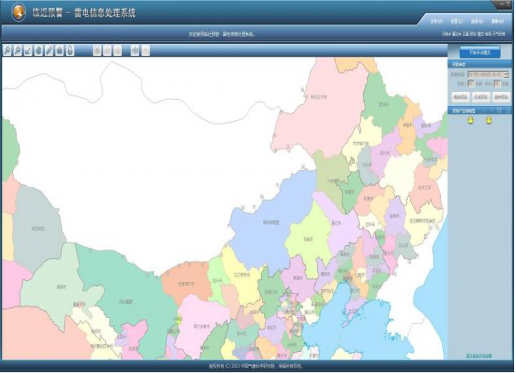Image resolution: width=516 pixels, height=373 pixels.
Task: Select the zoom-in magnifier tool
Action: 7,50
